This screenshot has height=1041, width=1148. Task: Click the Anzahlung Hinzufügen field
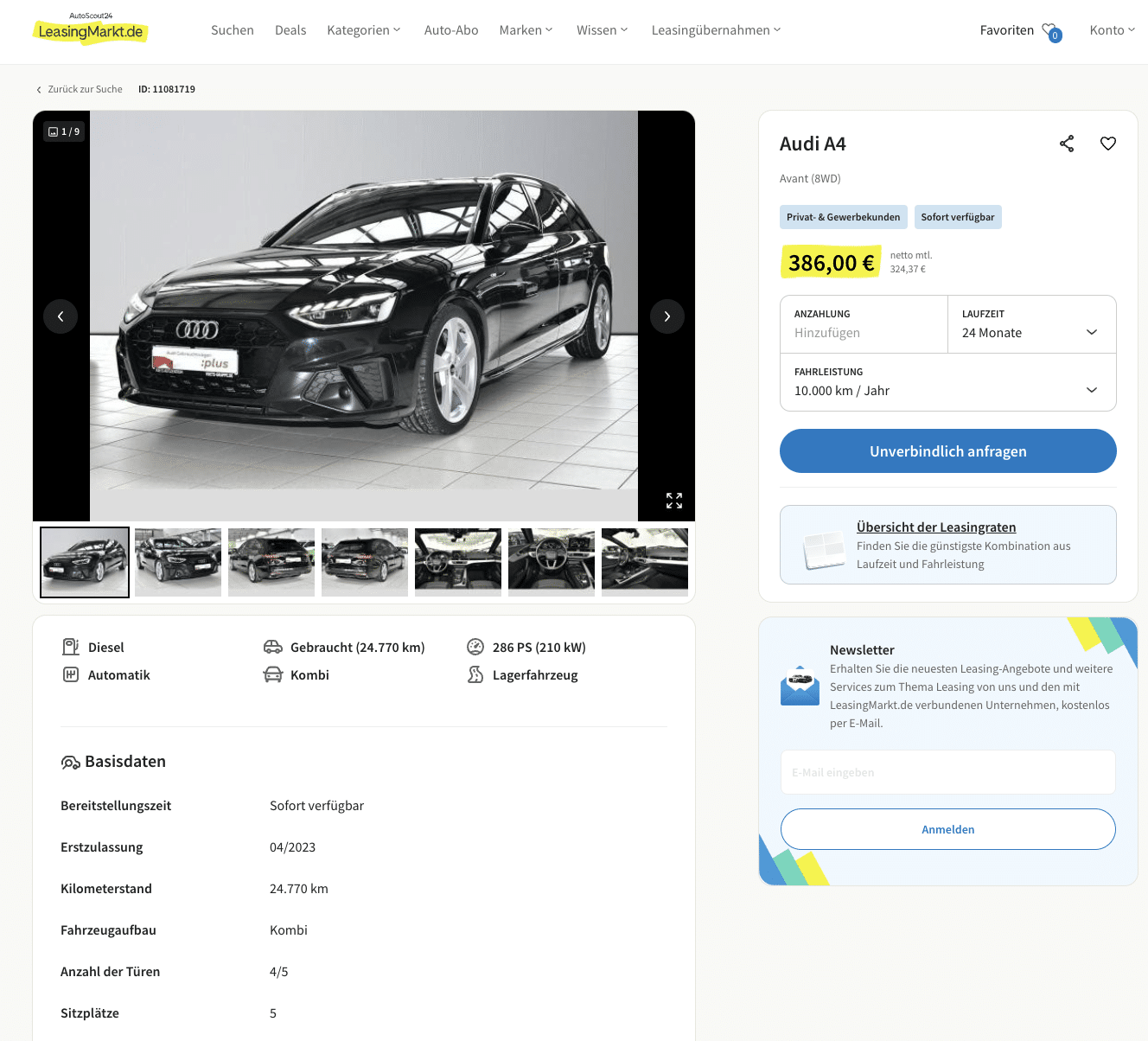(x=864, y=324)
